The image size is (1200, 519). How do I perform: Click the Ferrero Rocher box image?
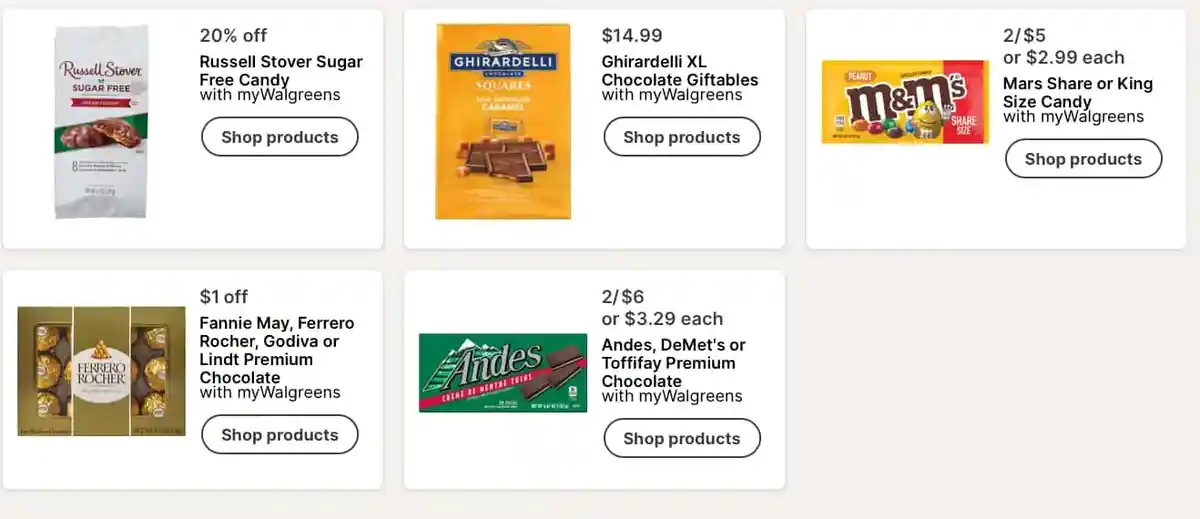pos(101,371)
